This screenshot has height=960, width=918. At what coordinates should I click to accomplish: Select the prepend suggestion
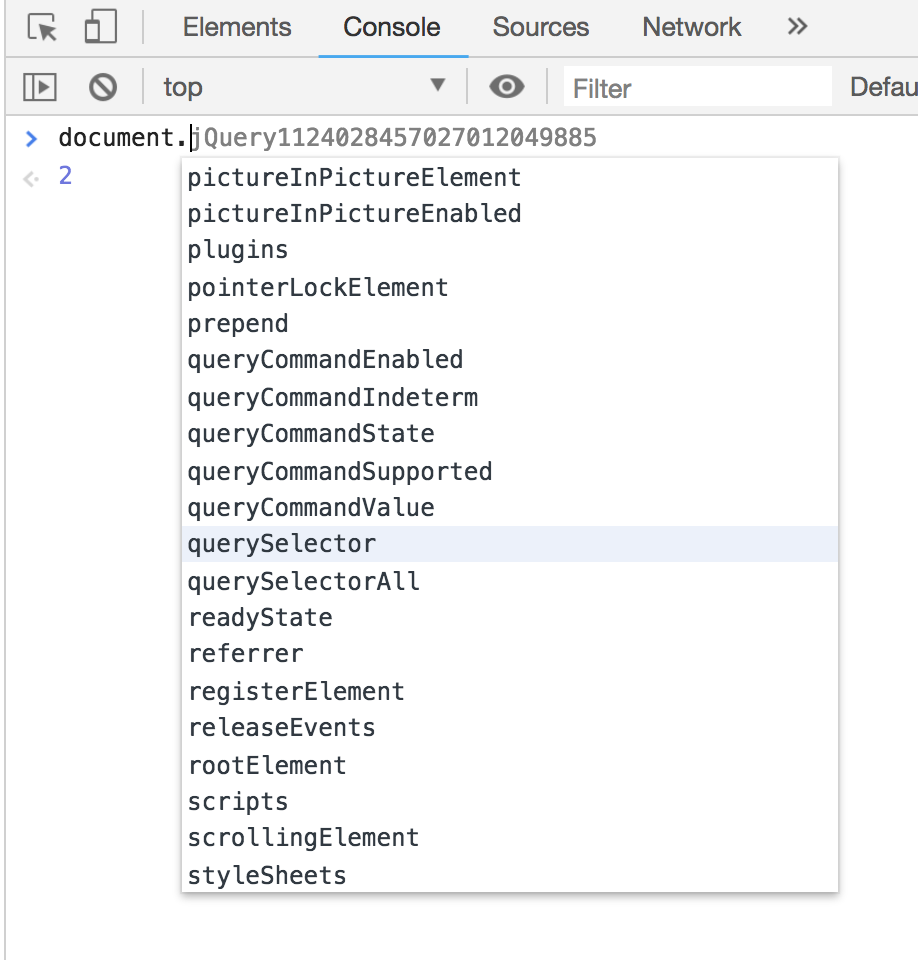pos(510,324)
